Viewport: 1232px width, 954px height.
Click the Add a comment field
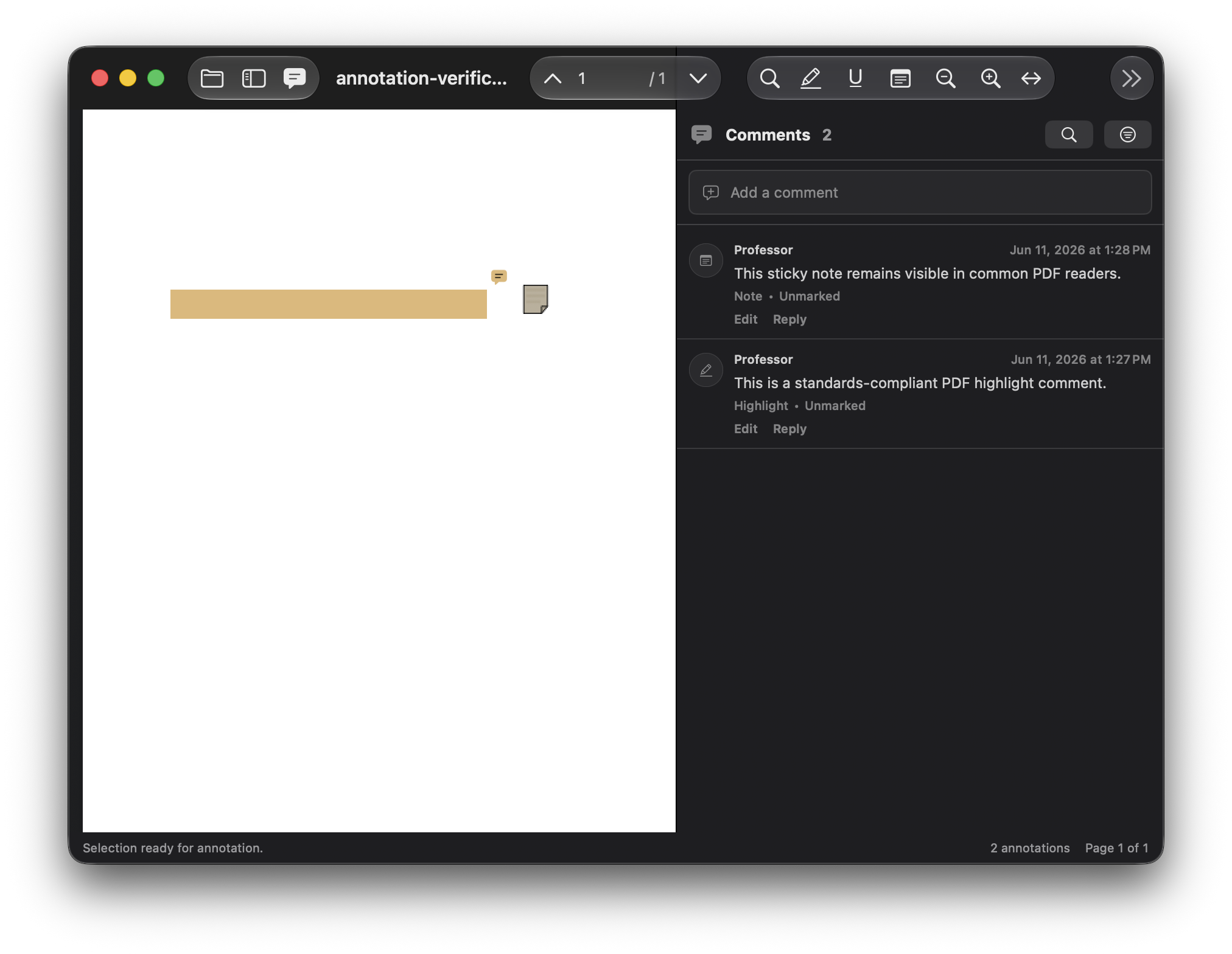pyautogui.click(x=920, y=192)
